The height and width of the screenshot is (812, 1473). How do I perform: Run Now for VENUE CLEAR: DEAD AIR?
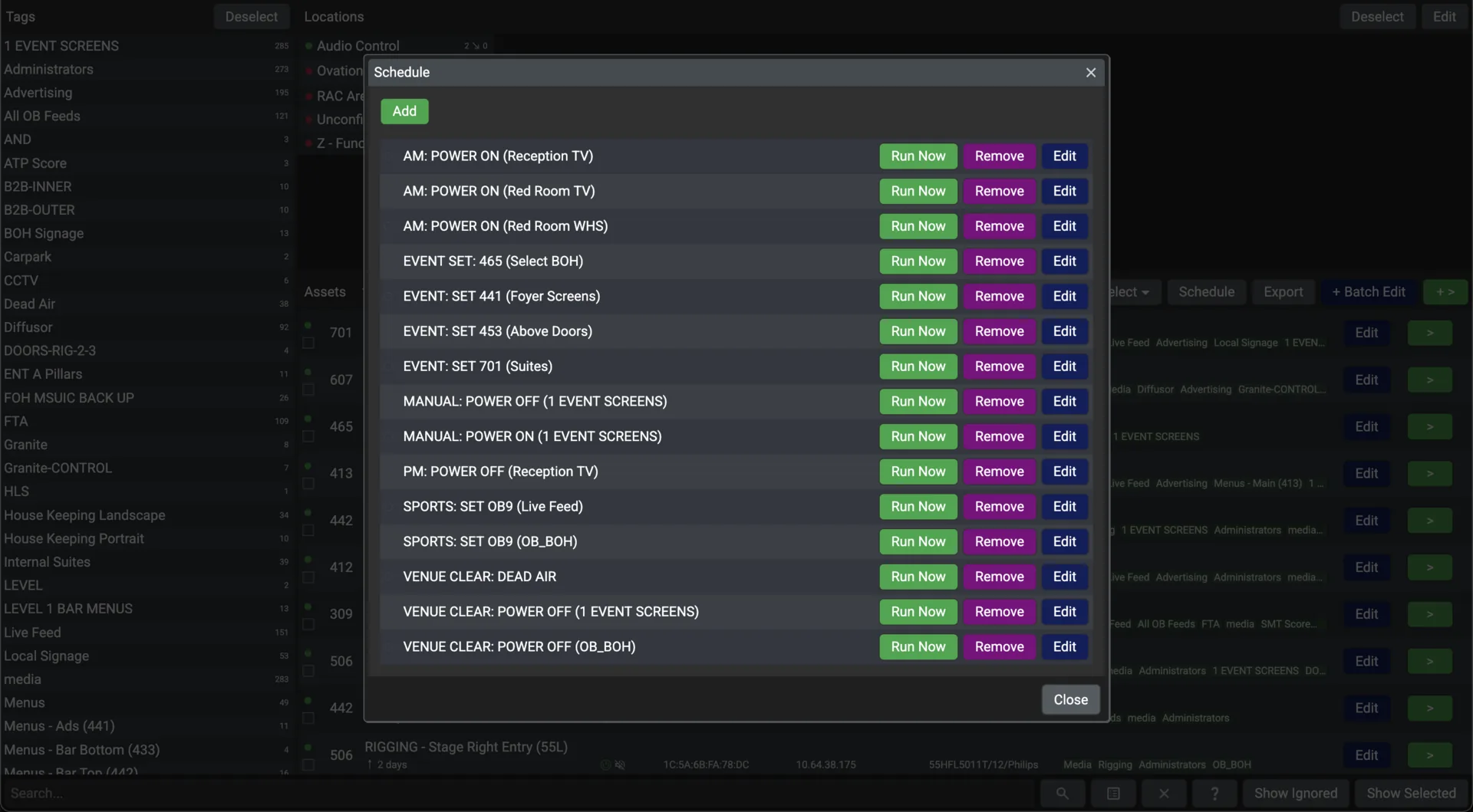tap(918, 577)
